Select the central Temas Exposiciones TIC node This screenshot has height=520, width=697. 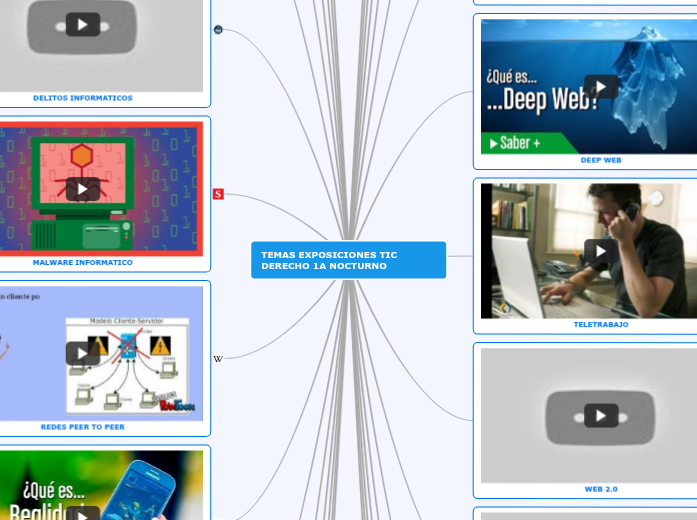(348, 260)
